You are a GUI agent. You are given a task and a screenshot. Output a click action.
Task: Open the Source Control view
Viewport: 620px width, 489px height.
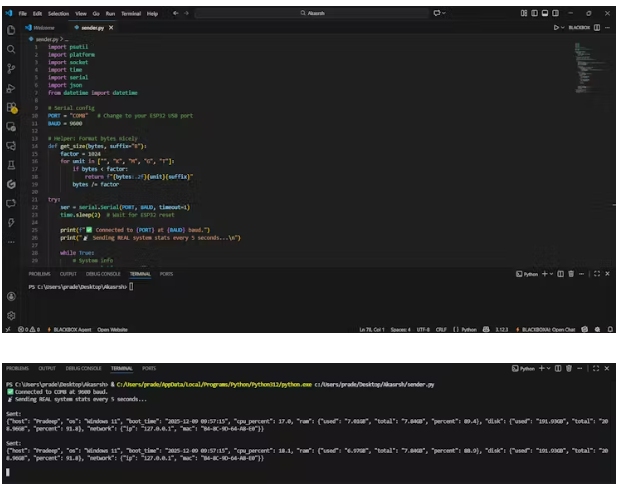click(x=11, y=68)
